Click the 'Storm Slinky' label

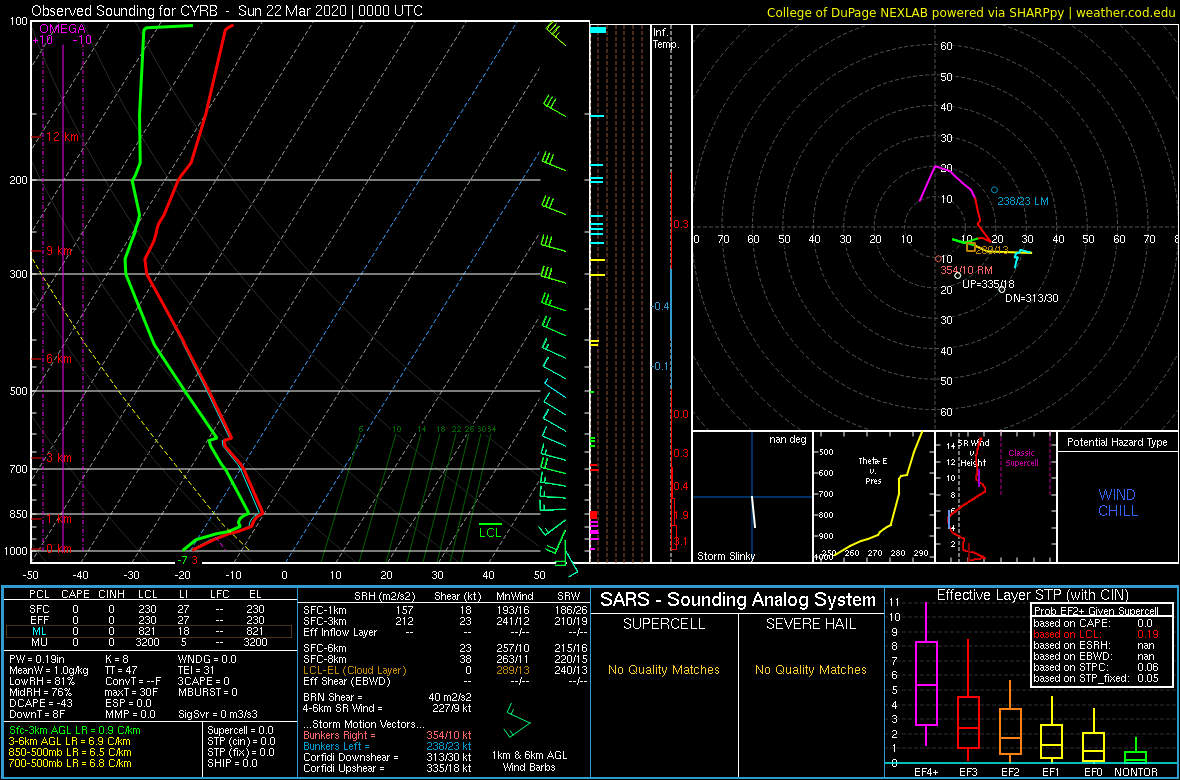(x=725, y=556)
